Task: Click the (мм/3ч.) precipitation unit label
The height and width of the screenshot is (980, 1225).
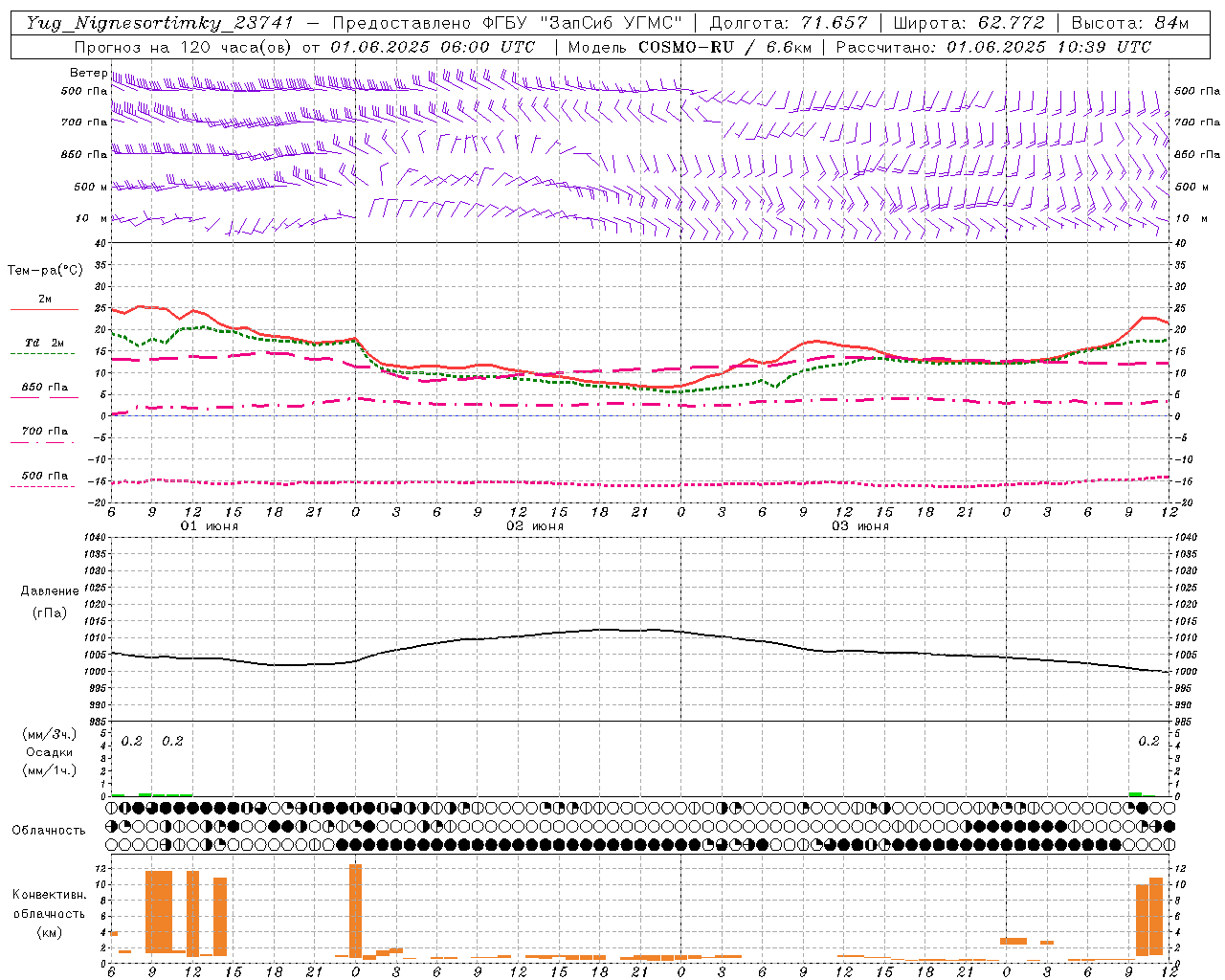Action: tap(48, 734)
